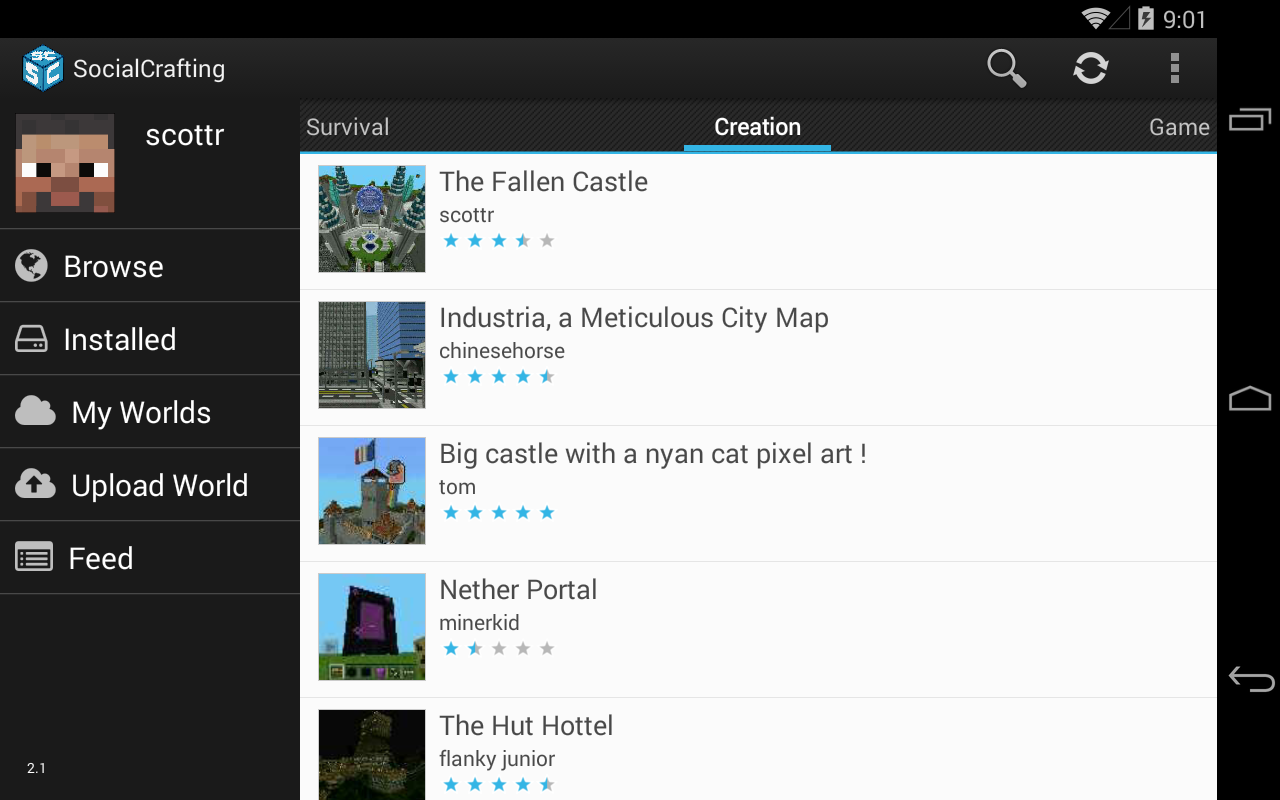Screen dimensions: 1280x800
Task: Click the star rating of The Hut Hottel
Action: (498, 785)
